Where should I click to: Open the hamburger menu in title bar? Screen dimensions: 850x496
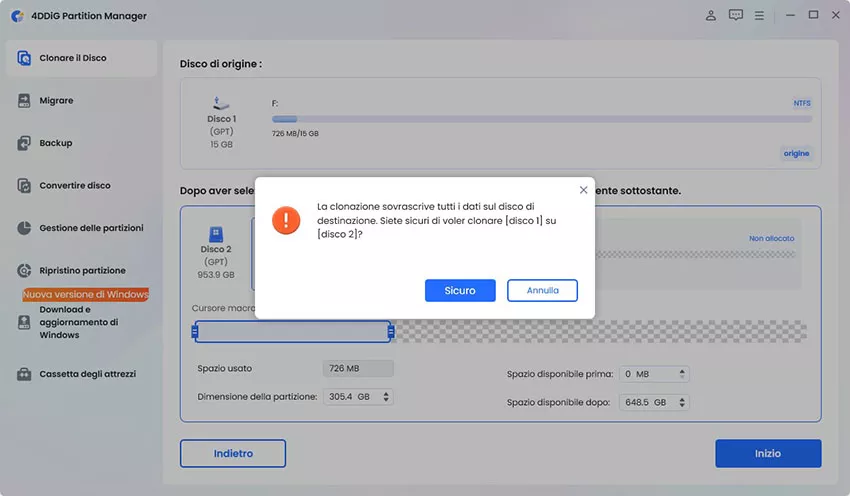761,16
